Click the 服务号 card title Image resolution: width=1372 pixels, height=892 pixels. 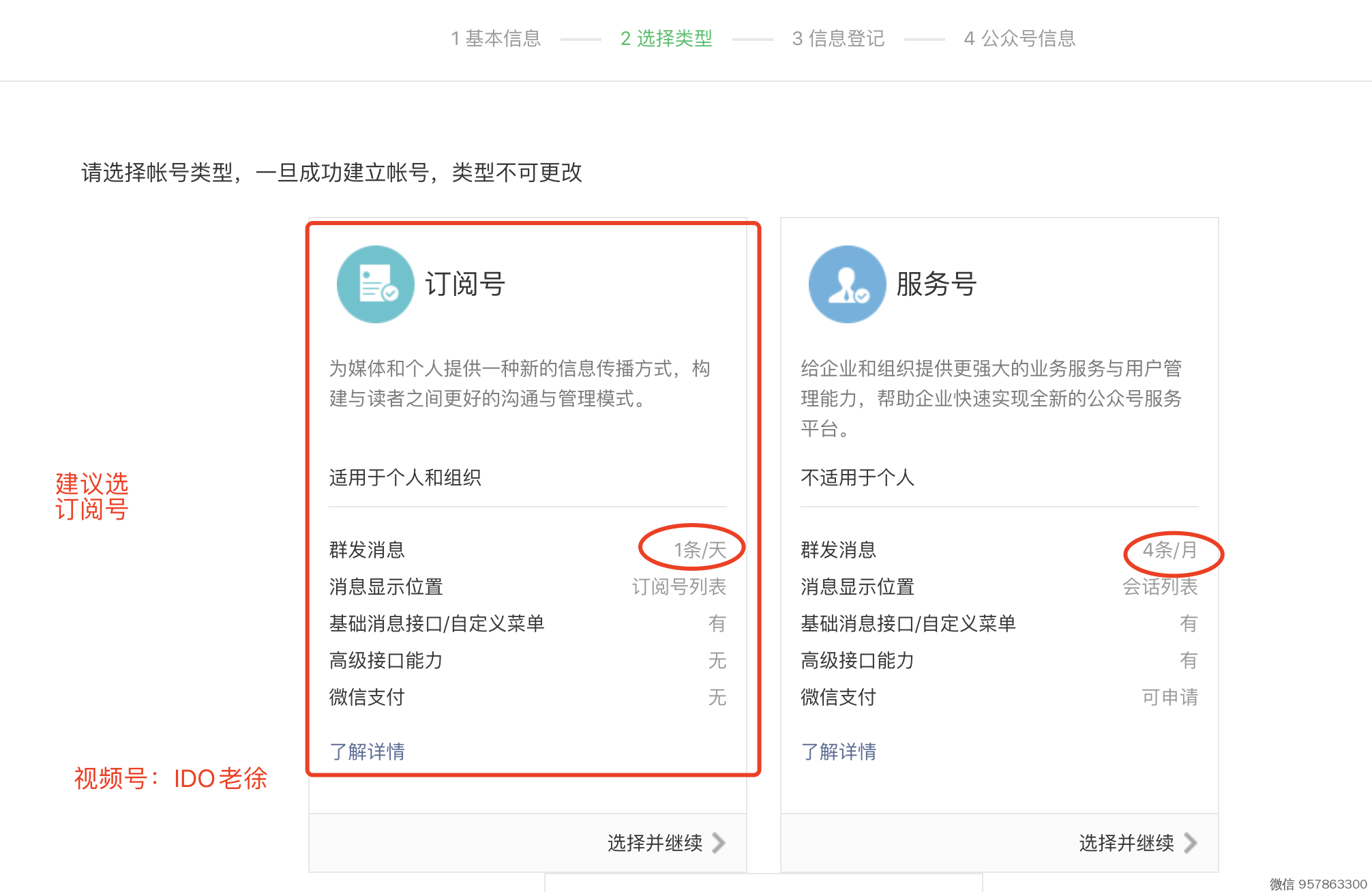coord(936,284)
